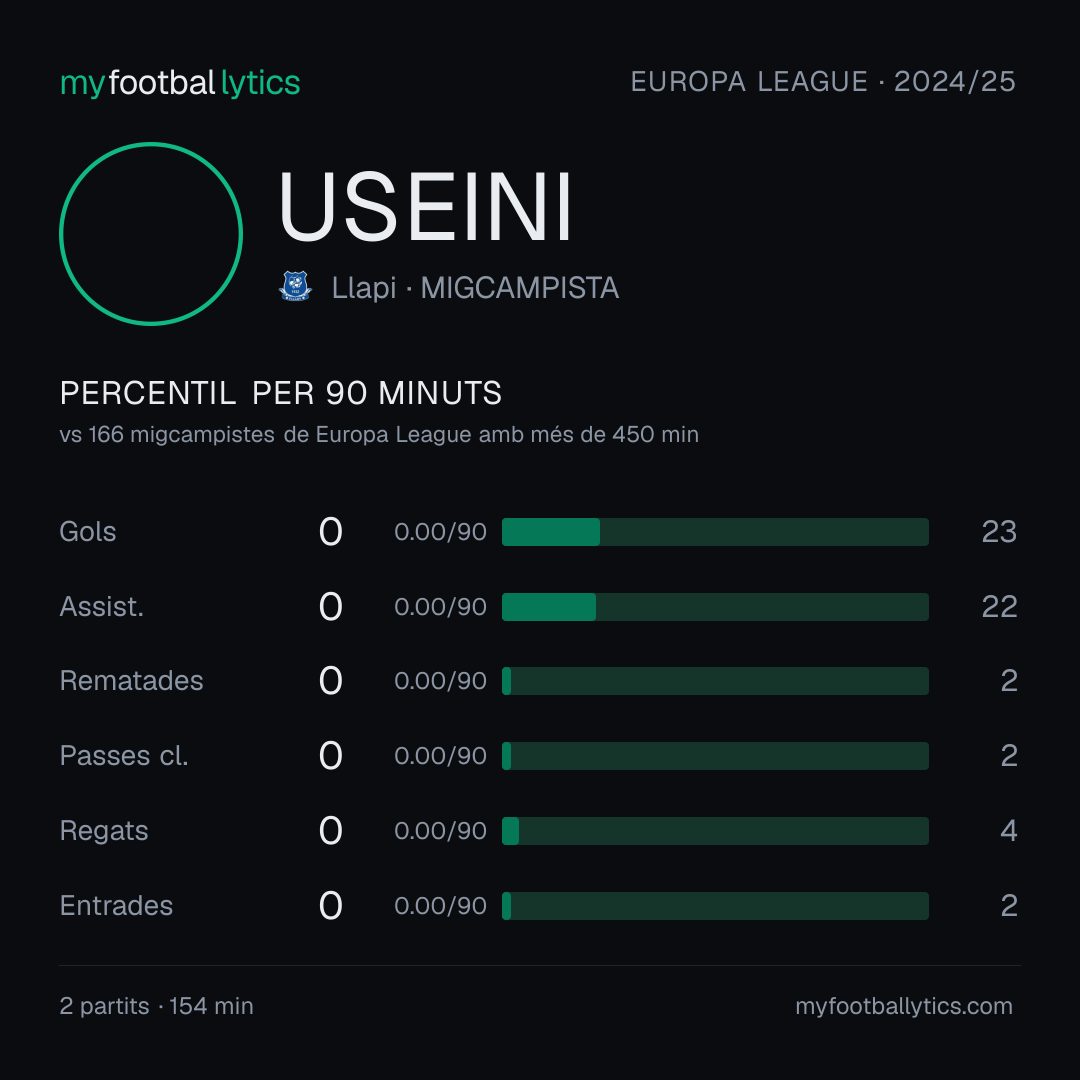
Task: Open the myfootballytics logo
Action: pos(180,83)
